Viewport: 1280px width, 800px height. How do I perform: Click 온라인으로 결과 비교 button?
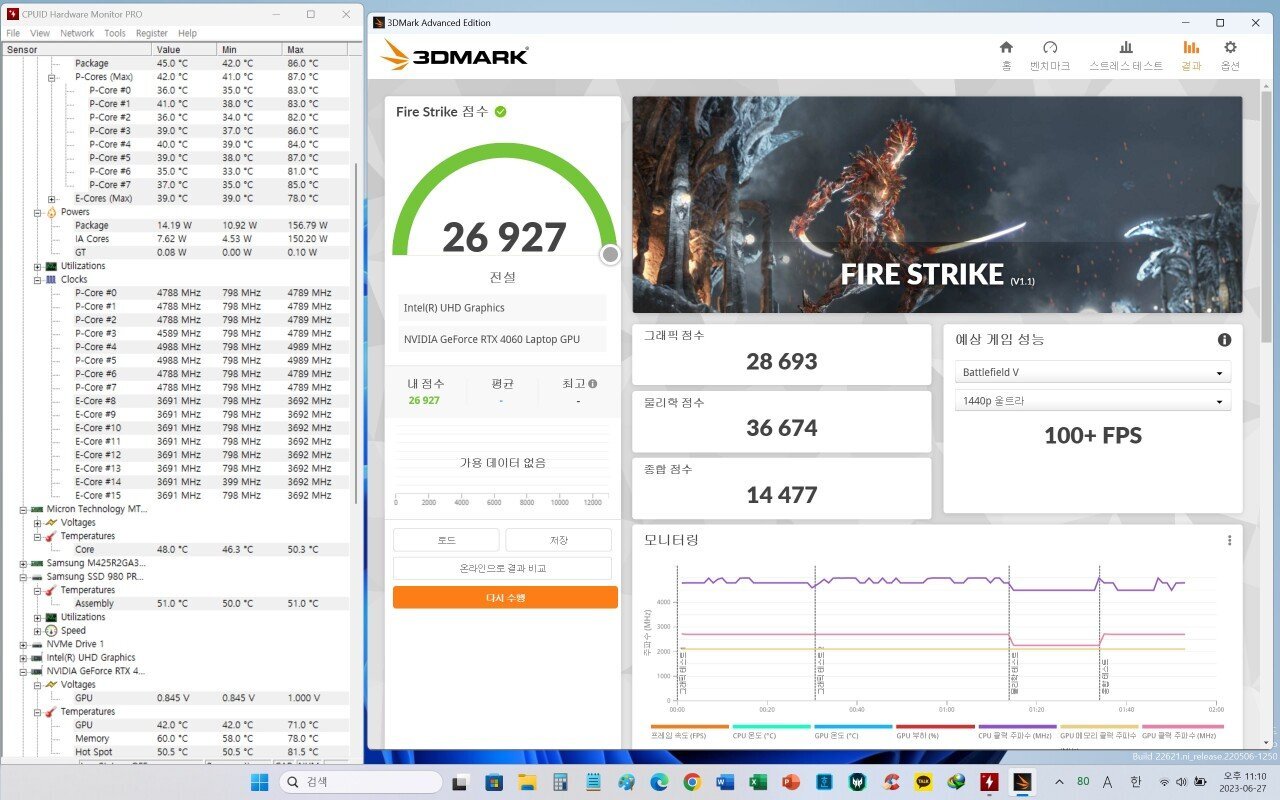502,568
